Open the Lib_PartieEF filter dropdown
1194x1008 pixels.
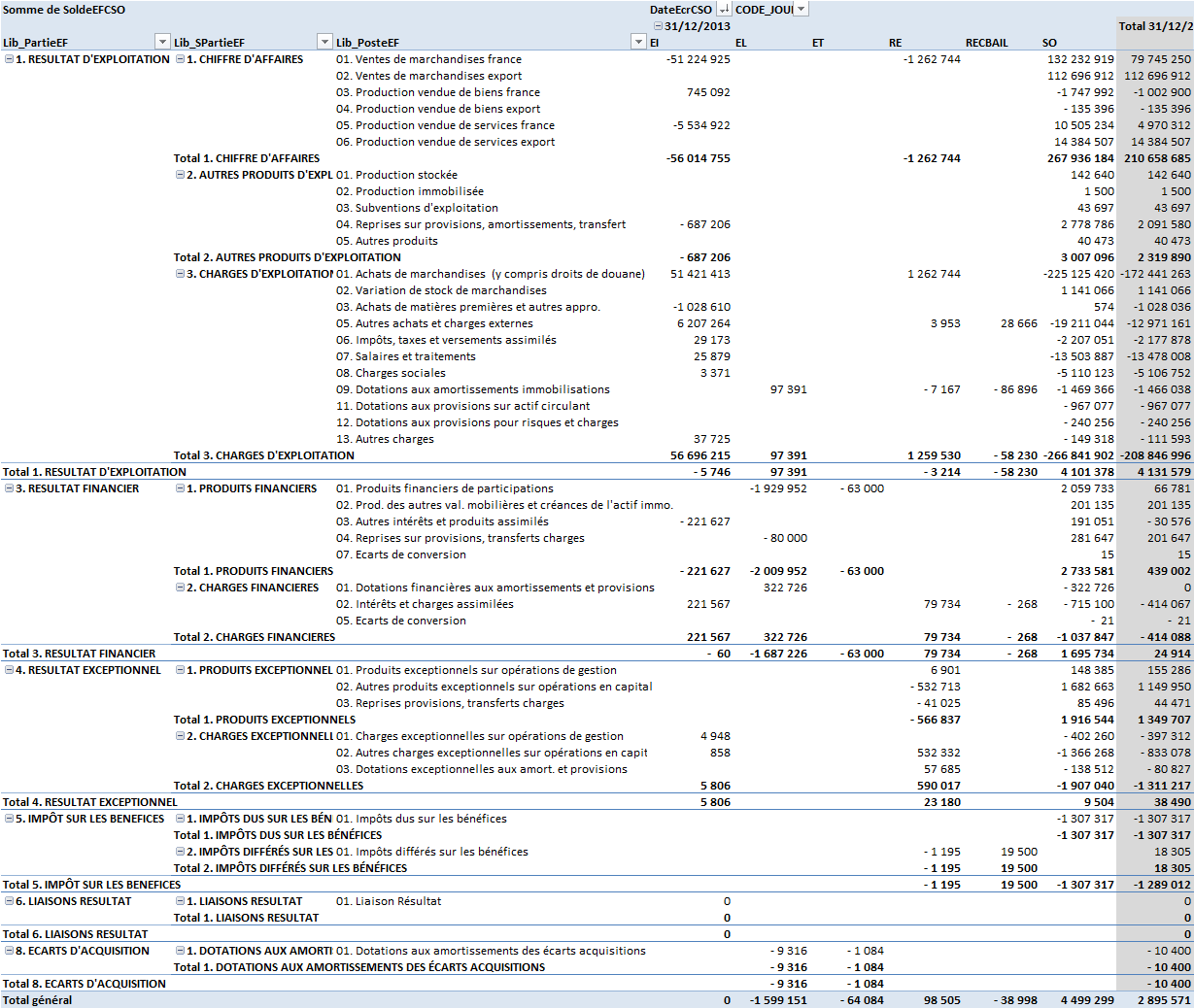tap(162, 42)
